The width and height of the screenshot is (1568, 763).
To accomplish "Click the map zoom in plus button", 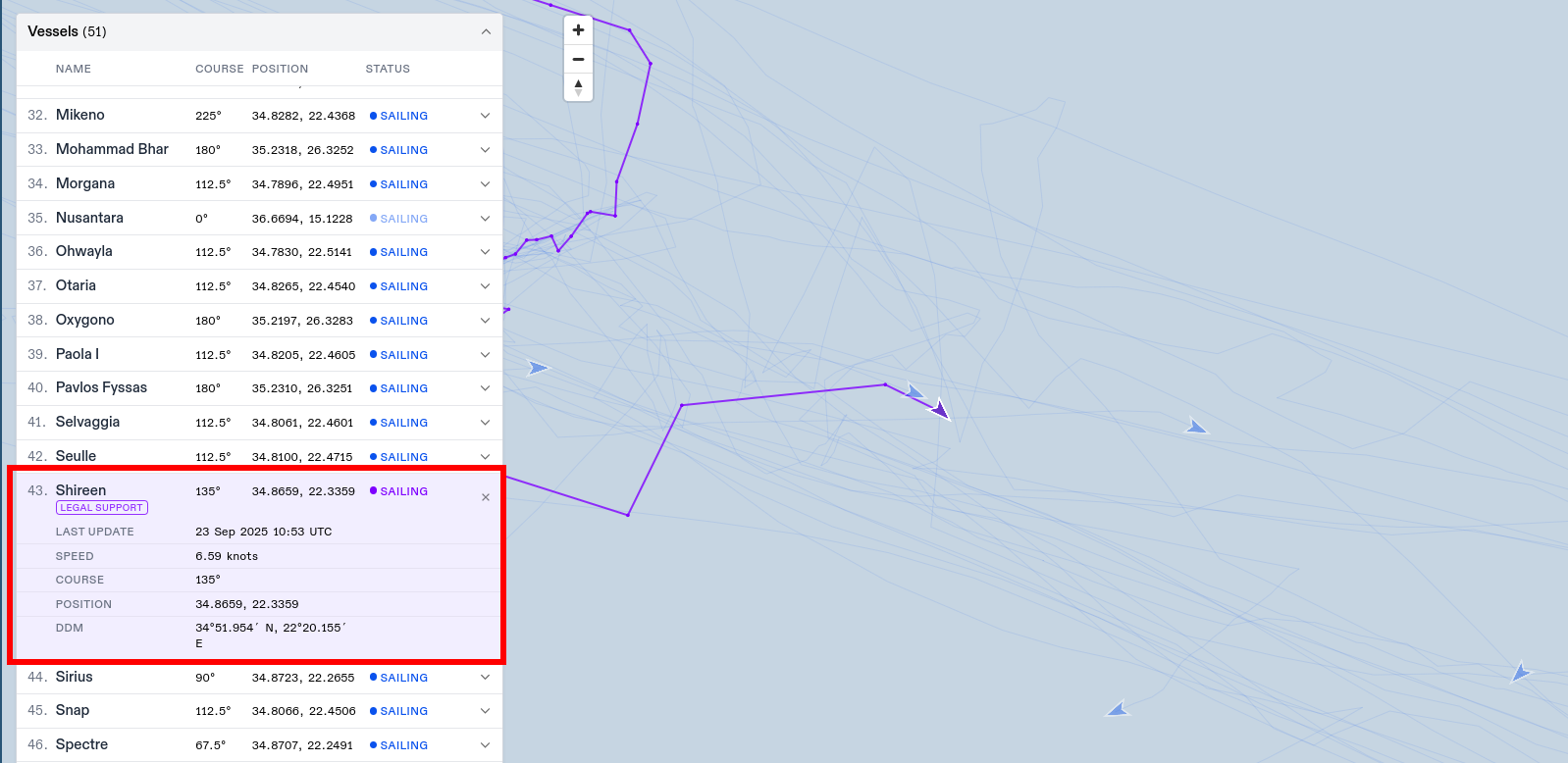I will pyautogui.click(x=578, y=30).
